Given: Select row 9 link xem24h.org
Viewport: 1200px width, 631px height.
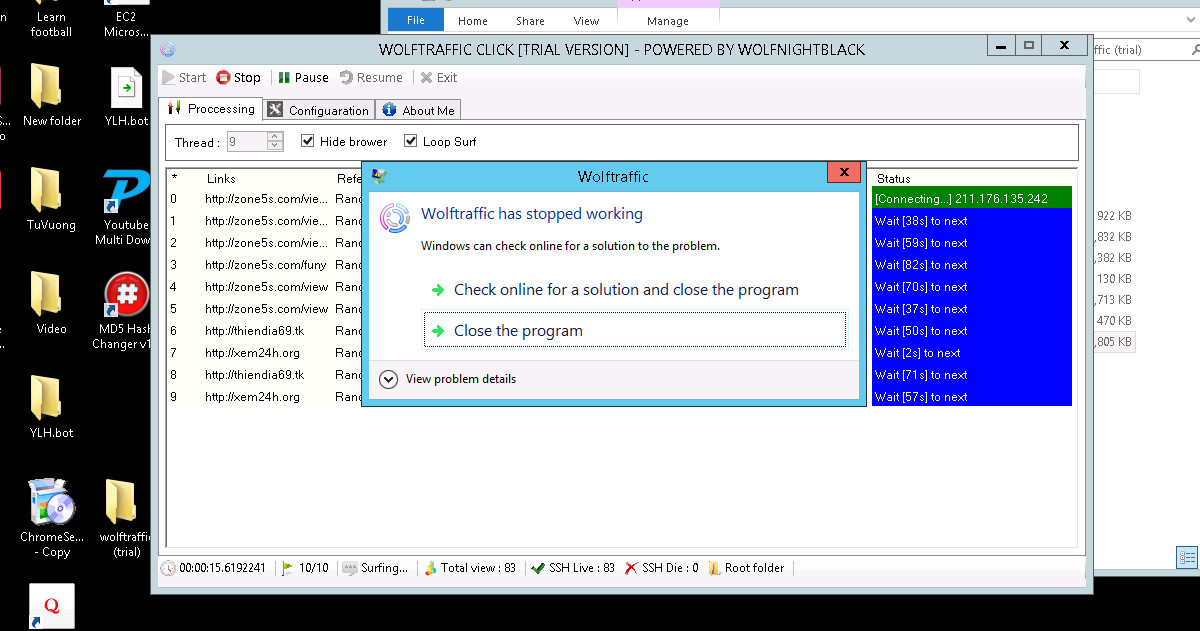Looking at the screenshot, I should (252, 397).
